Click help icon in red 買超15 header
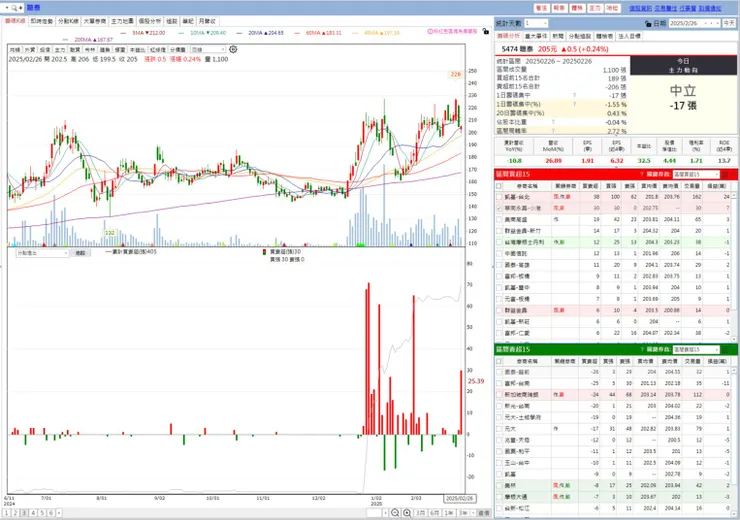740x520 pixels. click(x=642, y=175)
